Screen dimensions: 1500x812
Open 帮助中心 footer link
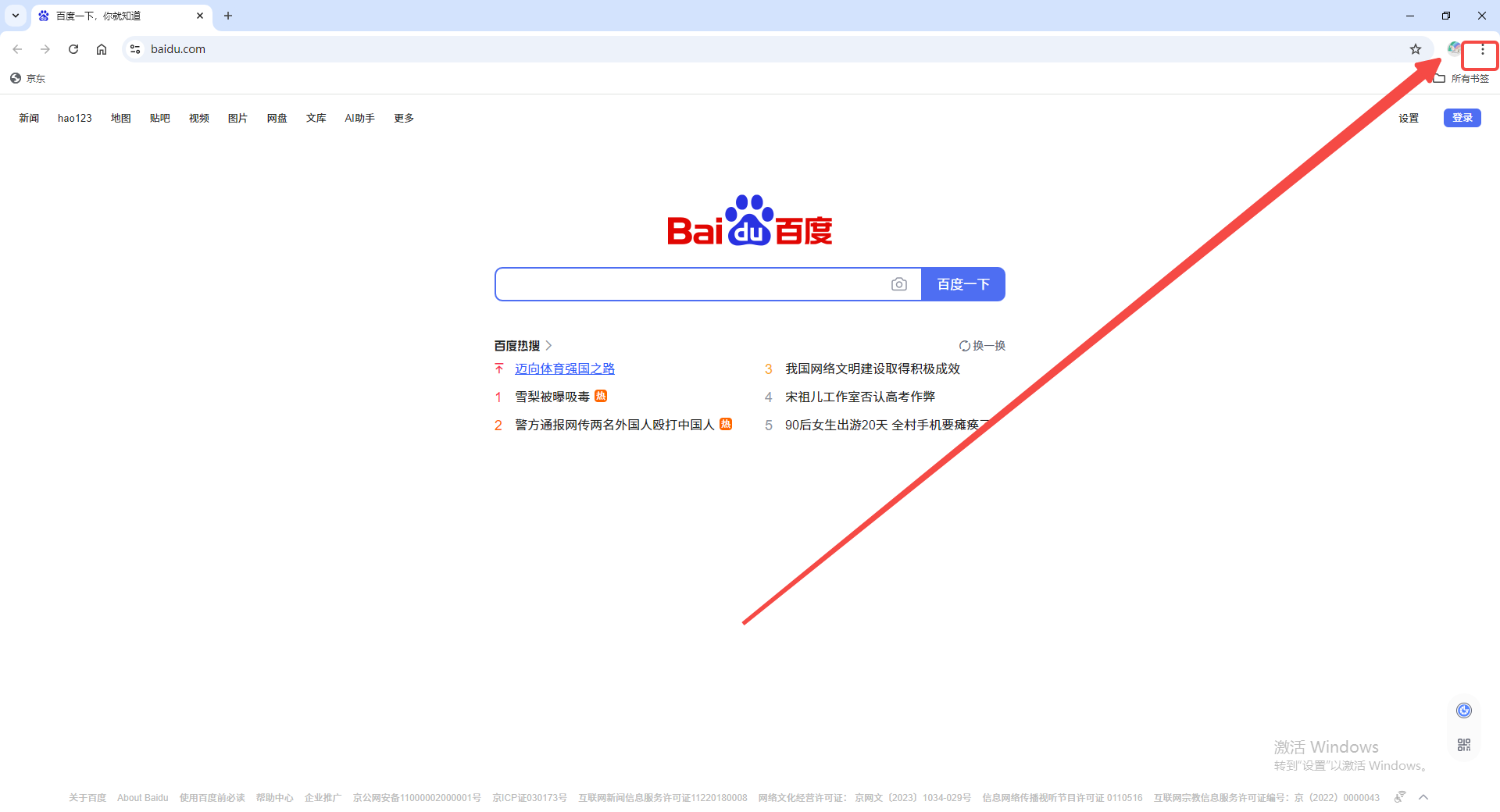click(275, 798)
